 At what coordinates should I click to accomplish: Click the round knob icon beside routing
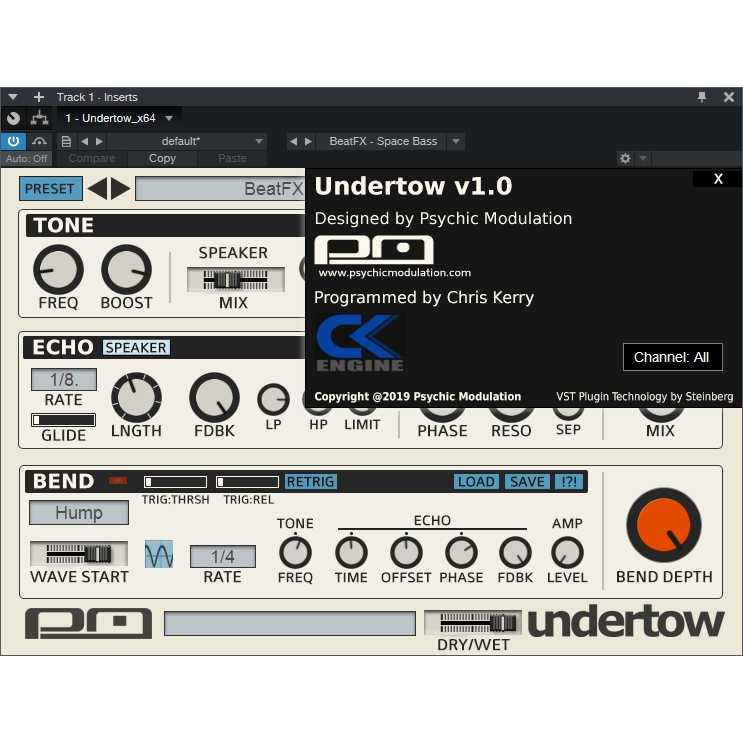[13, 118]
